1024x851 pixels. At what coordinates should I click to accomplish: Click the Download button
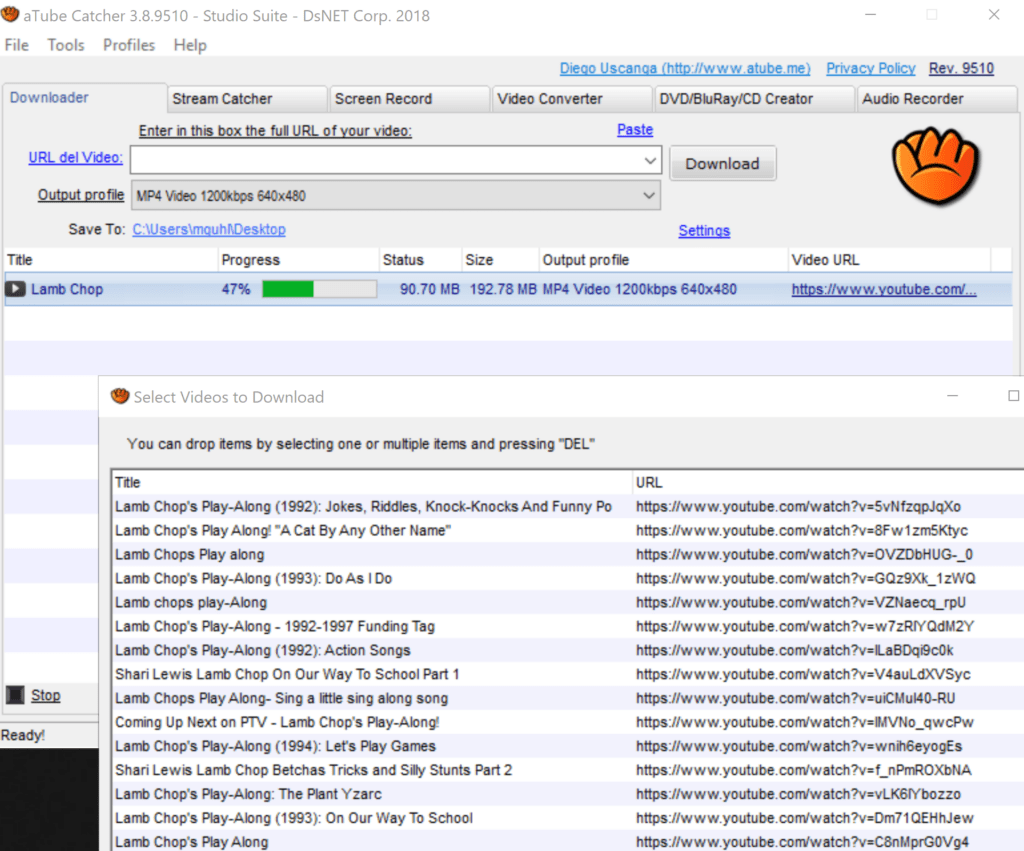pos(722,163)
